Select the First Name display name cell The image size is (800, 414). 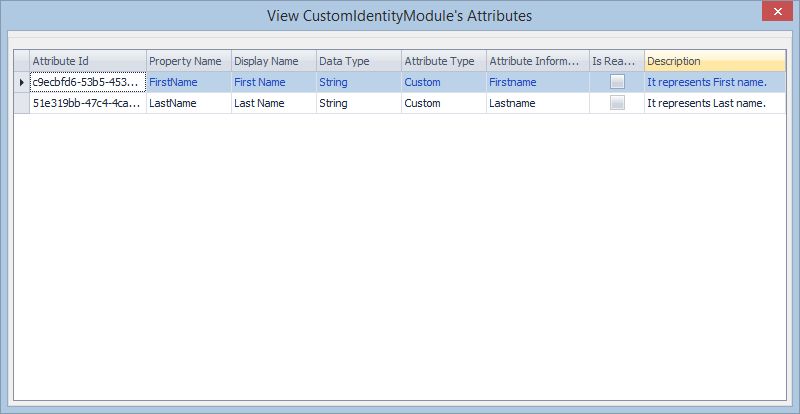274,82
